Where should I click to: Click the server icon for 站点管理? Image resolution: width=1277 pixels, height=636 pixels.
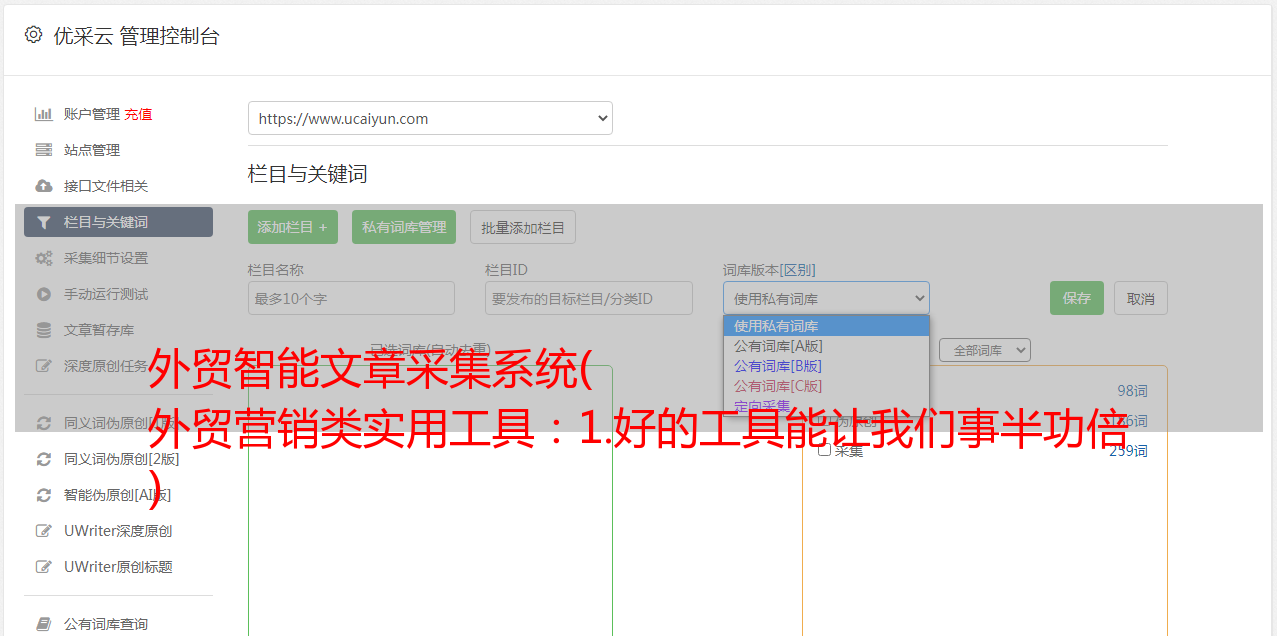tap(43, 150)
